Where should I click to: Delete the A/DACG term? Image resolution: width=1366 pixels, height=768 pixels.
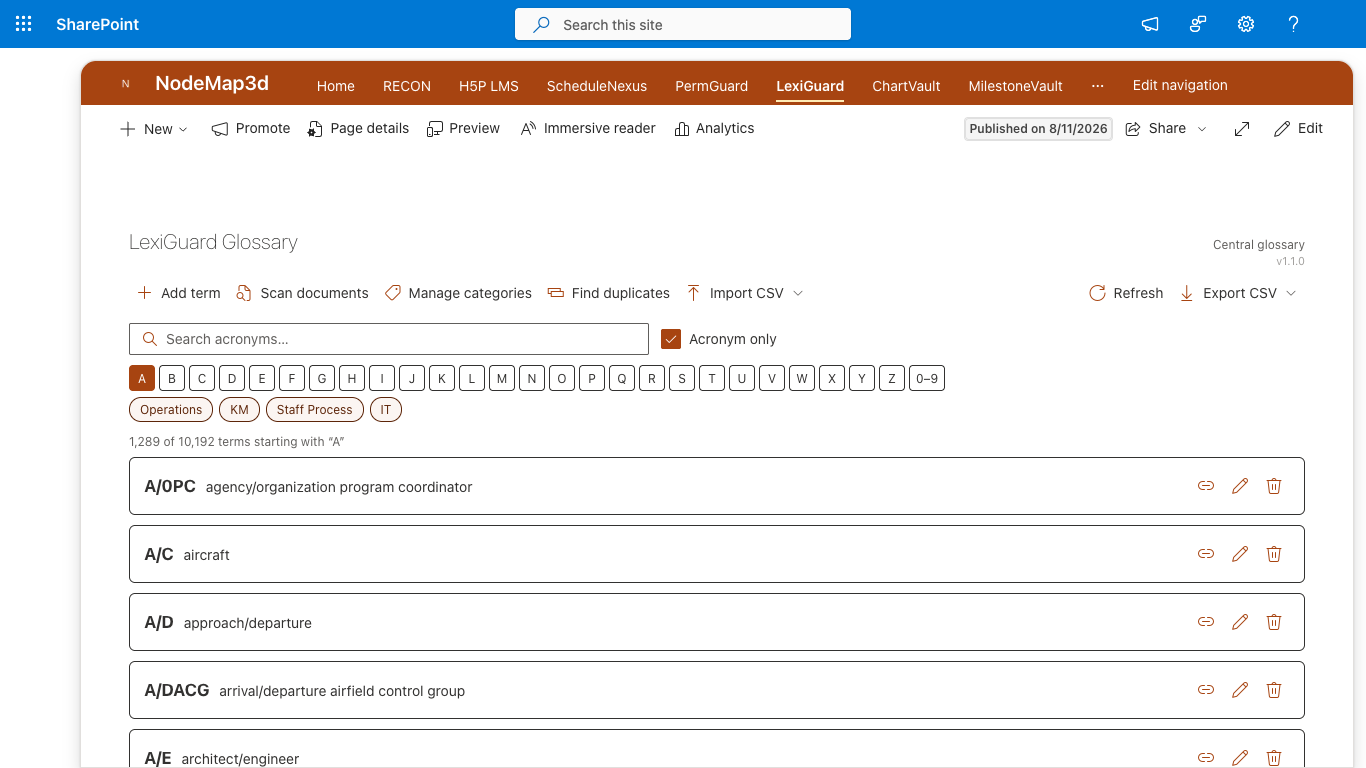[1274, 690]
